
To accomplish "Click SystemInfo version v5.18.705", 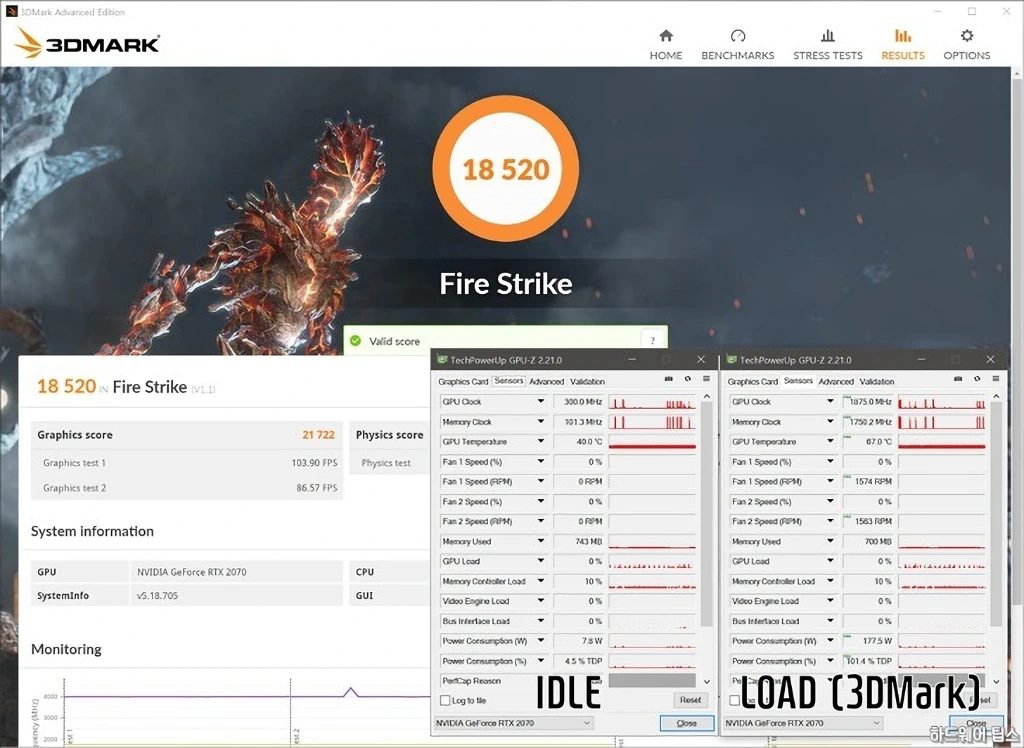I will coord(236,595).
